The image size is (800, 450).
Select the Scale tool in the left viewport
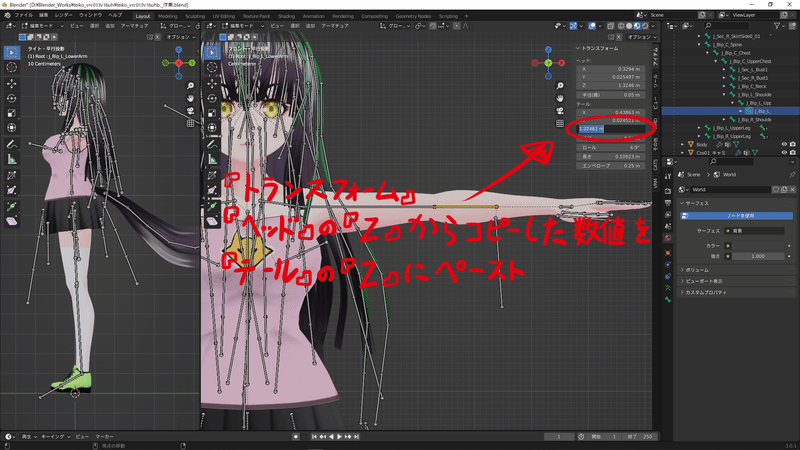pos(12,113)
